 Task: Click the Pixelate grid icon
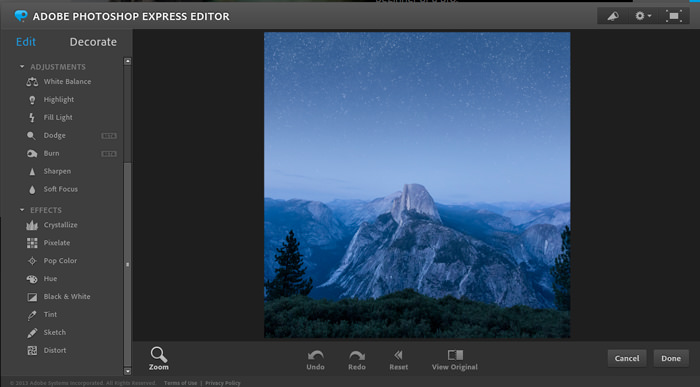(x=32, y=243)
